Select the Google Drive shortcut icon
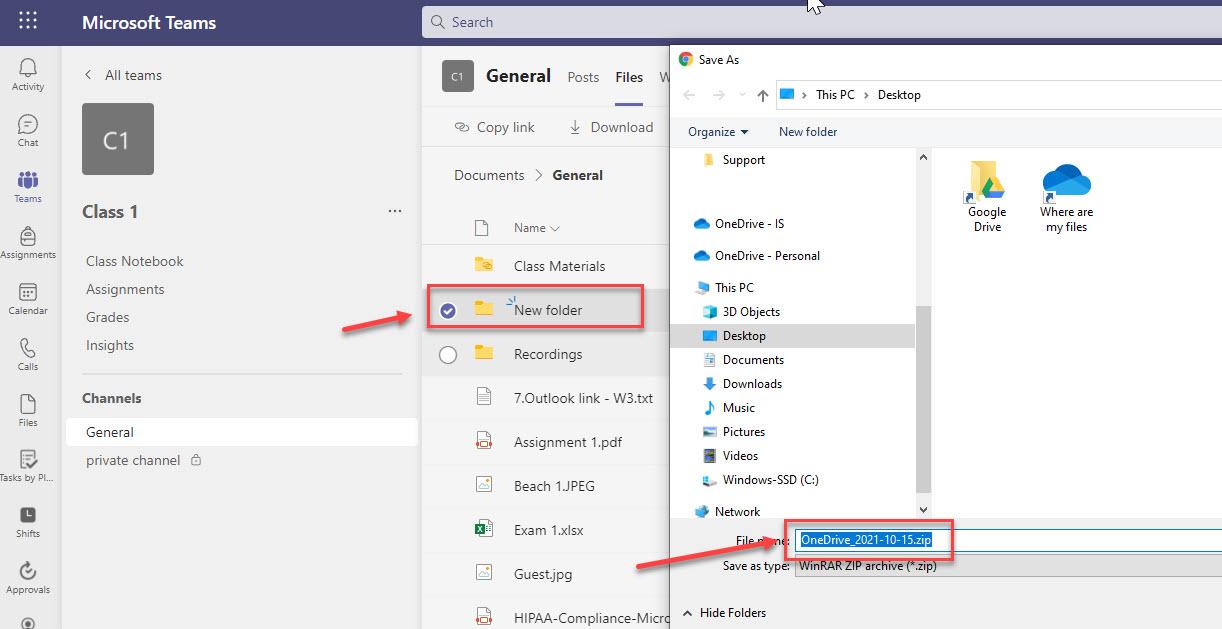The height and width of the screenshot is (629, 1222). 987,196
